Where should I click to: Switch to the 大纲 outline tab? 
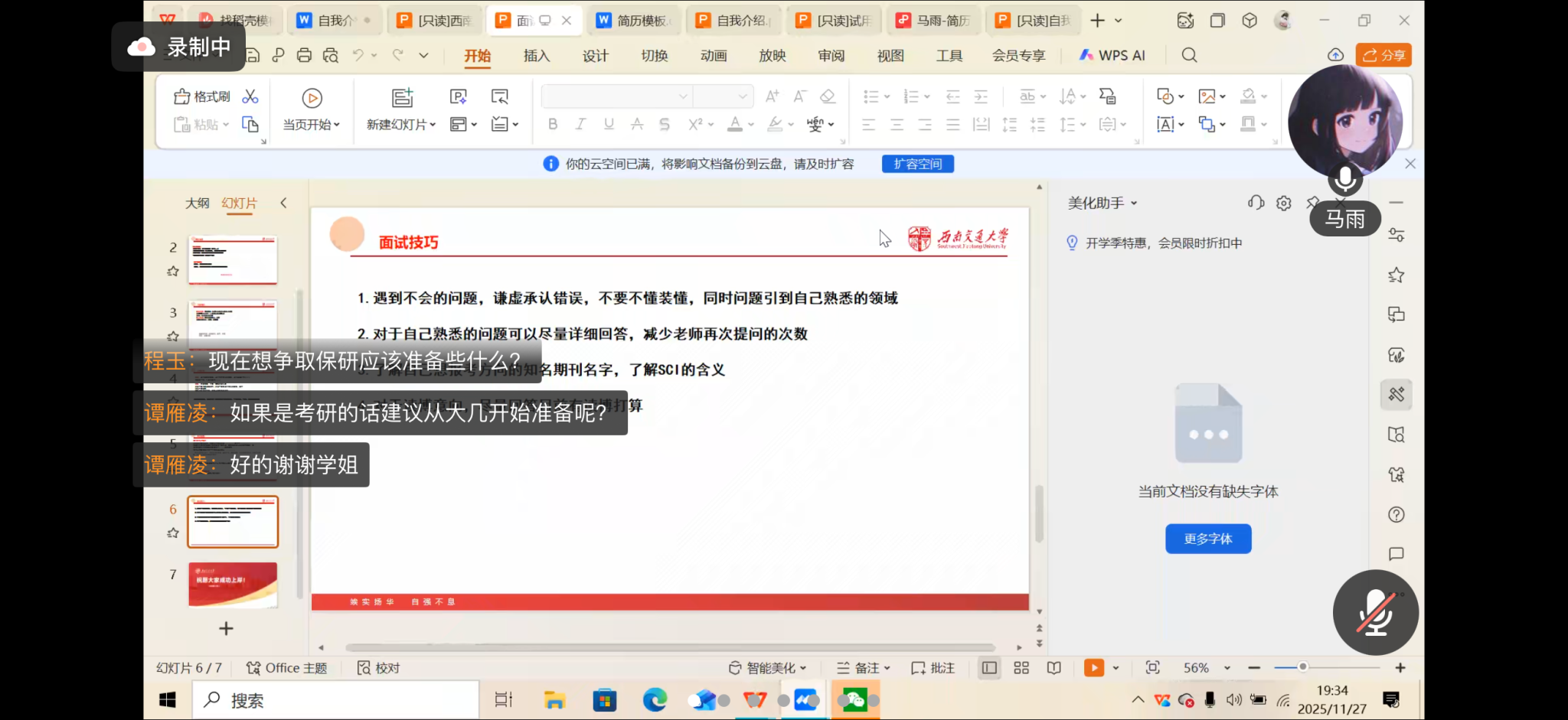pos(197,204)
